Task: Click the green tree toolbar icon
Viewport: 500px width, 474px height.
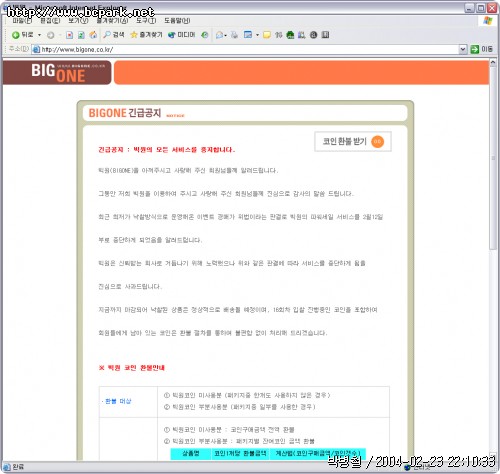Action: pos(290,35)
